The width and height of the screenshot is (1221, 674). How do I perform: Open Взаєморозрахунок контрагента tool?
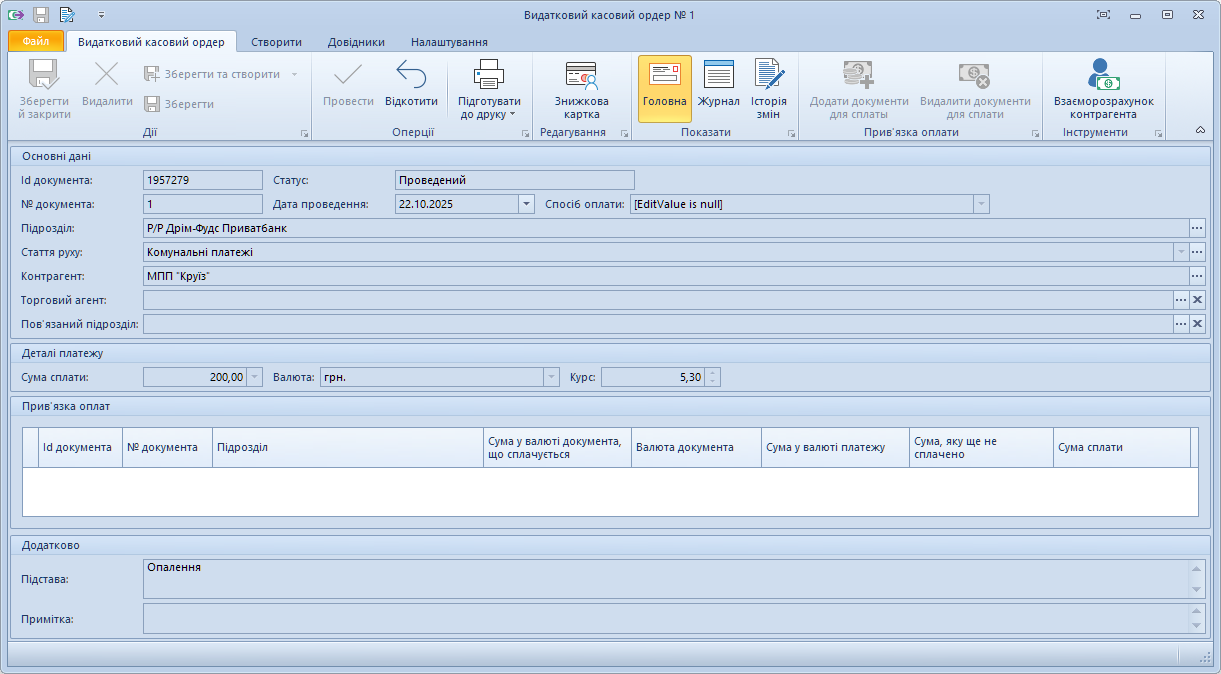coord(1103,89)
